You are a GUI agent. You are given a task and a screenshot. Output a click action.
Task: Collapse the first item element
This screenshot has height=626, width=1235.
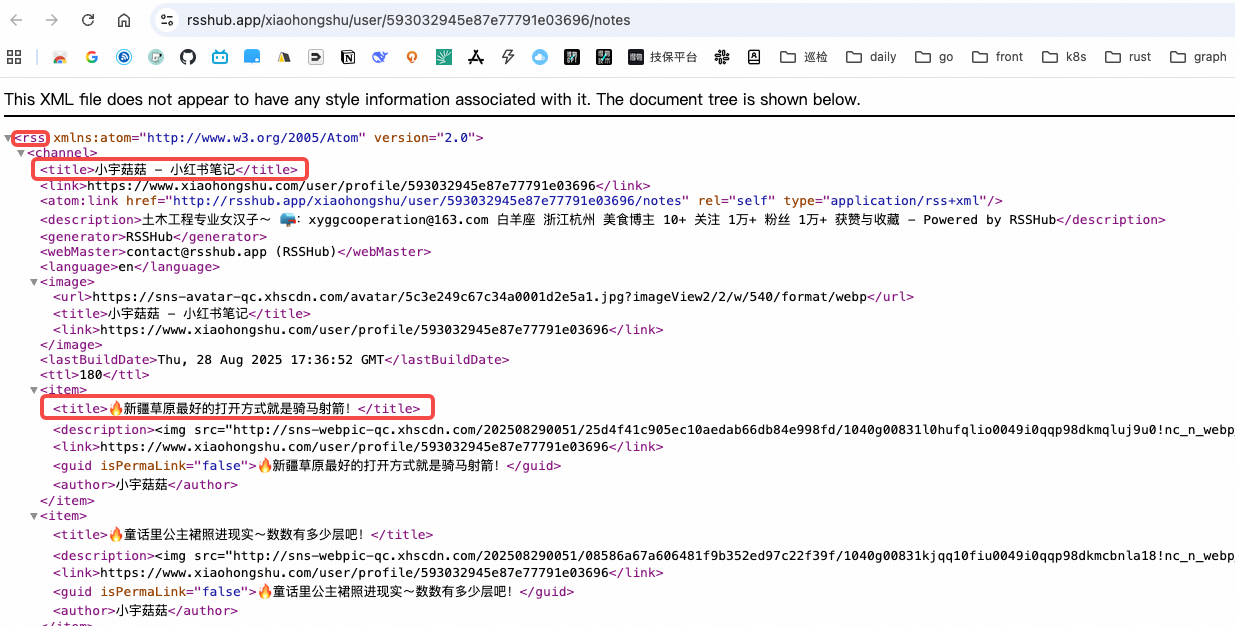35,391
